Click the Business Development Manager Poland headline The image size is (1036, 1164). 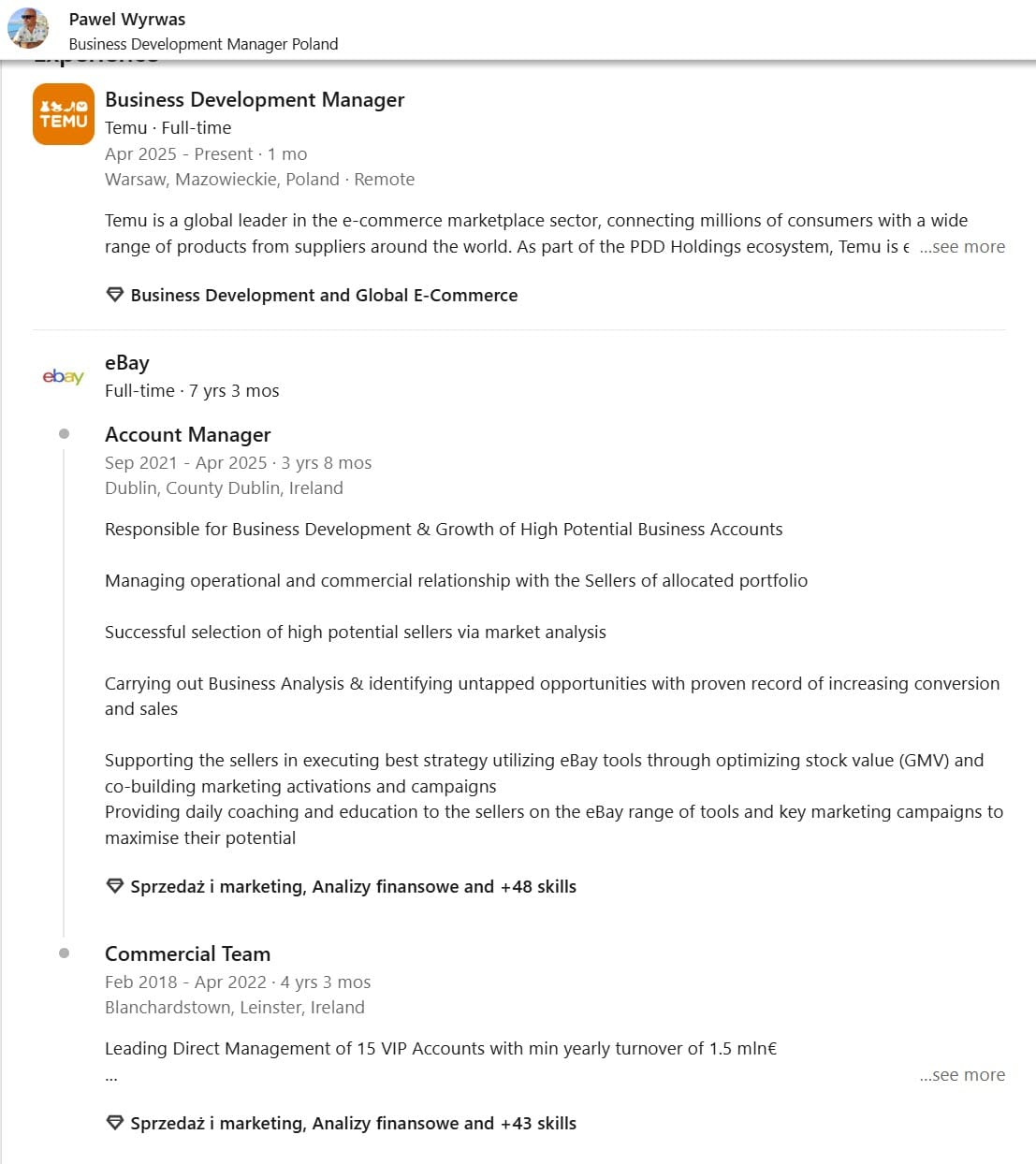point(203,44)
